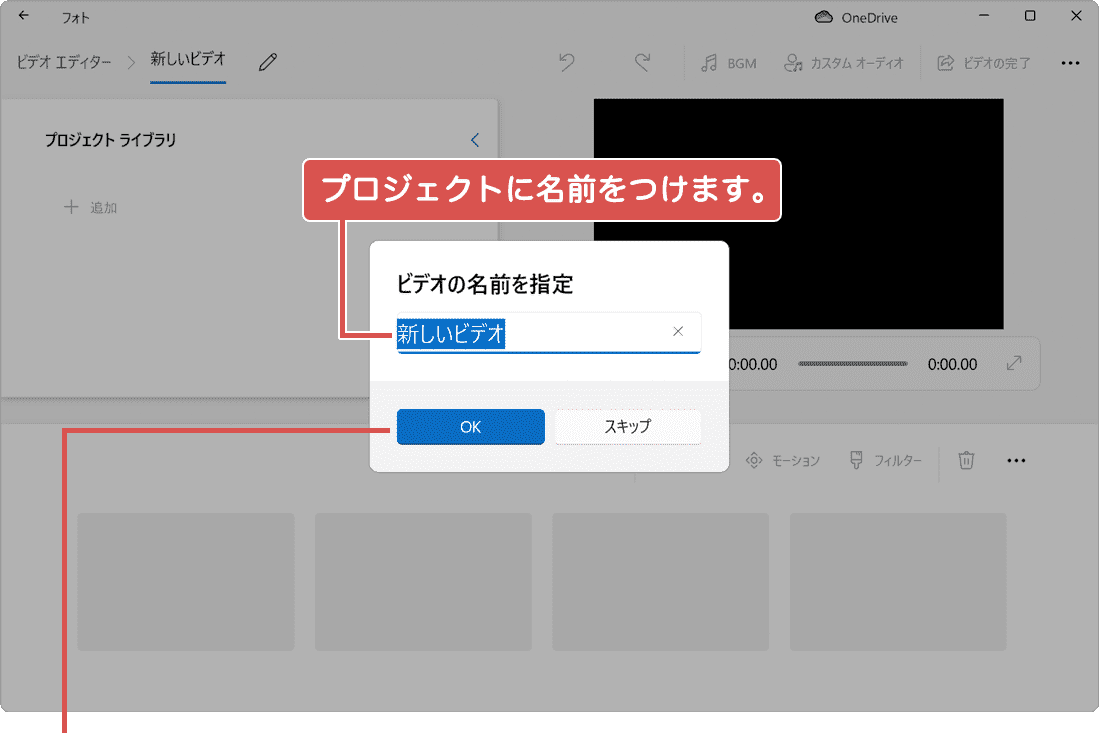Click the playback progress slider
1100x733 pixels.
click(x=853, y=364)
